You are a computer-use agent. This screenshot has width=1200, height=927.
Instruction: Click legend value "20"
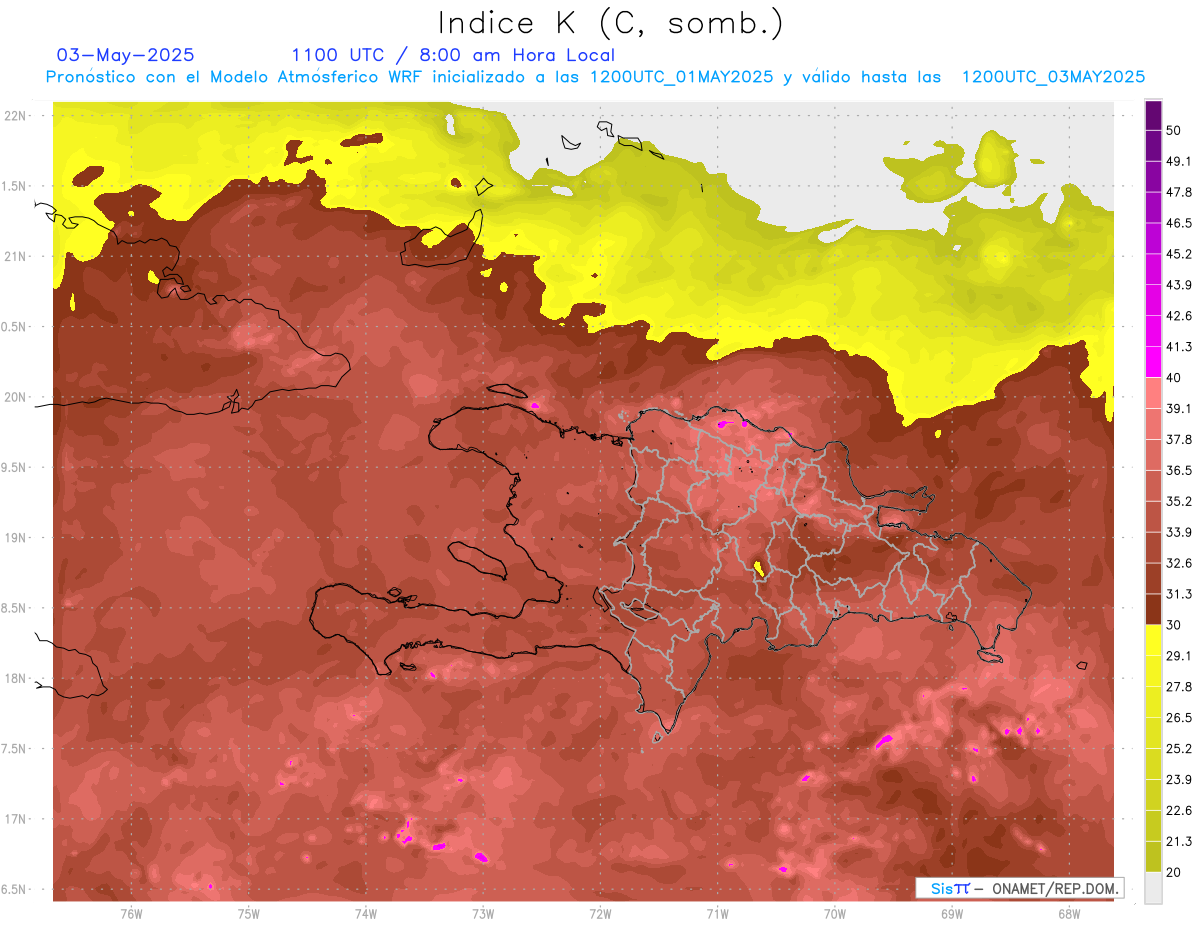(x=1174, y=873)
